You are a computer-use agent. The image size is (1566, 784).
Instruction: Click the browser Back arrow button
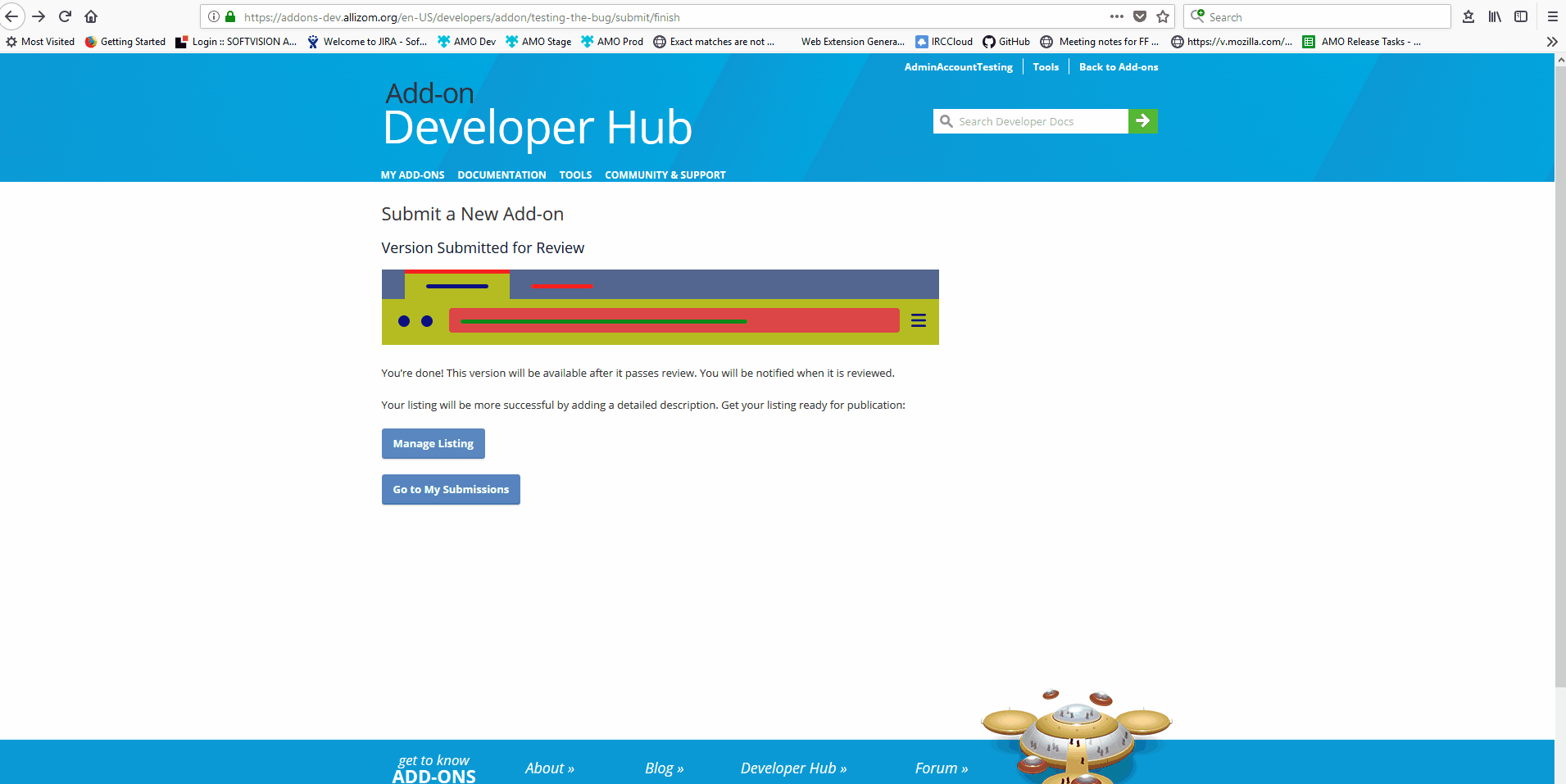(x=11, y=16)
